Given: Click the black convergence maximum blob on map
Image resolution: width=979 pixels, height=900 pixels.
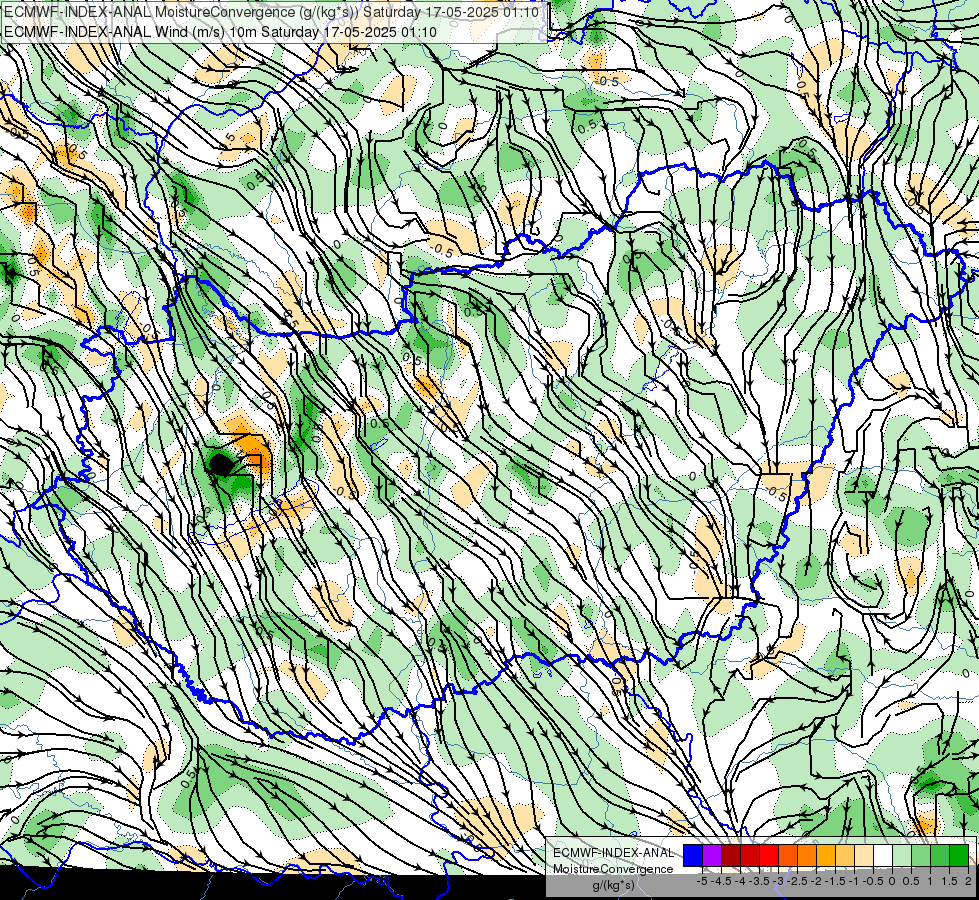Looking at the screenshot, I should tap(220, 464).
